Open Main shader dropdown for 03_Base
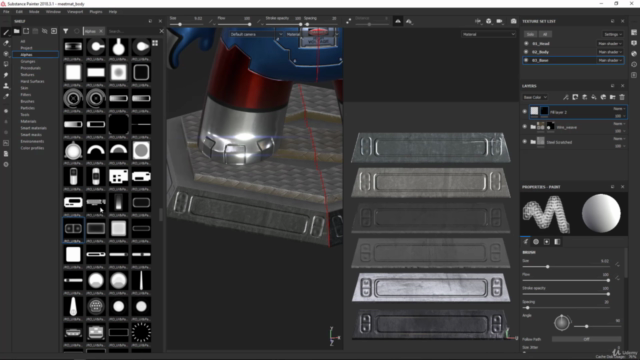Screen dimensions: 640x360 [x=610, y=60]
